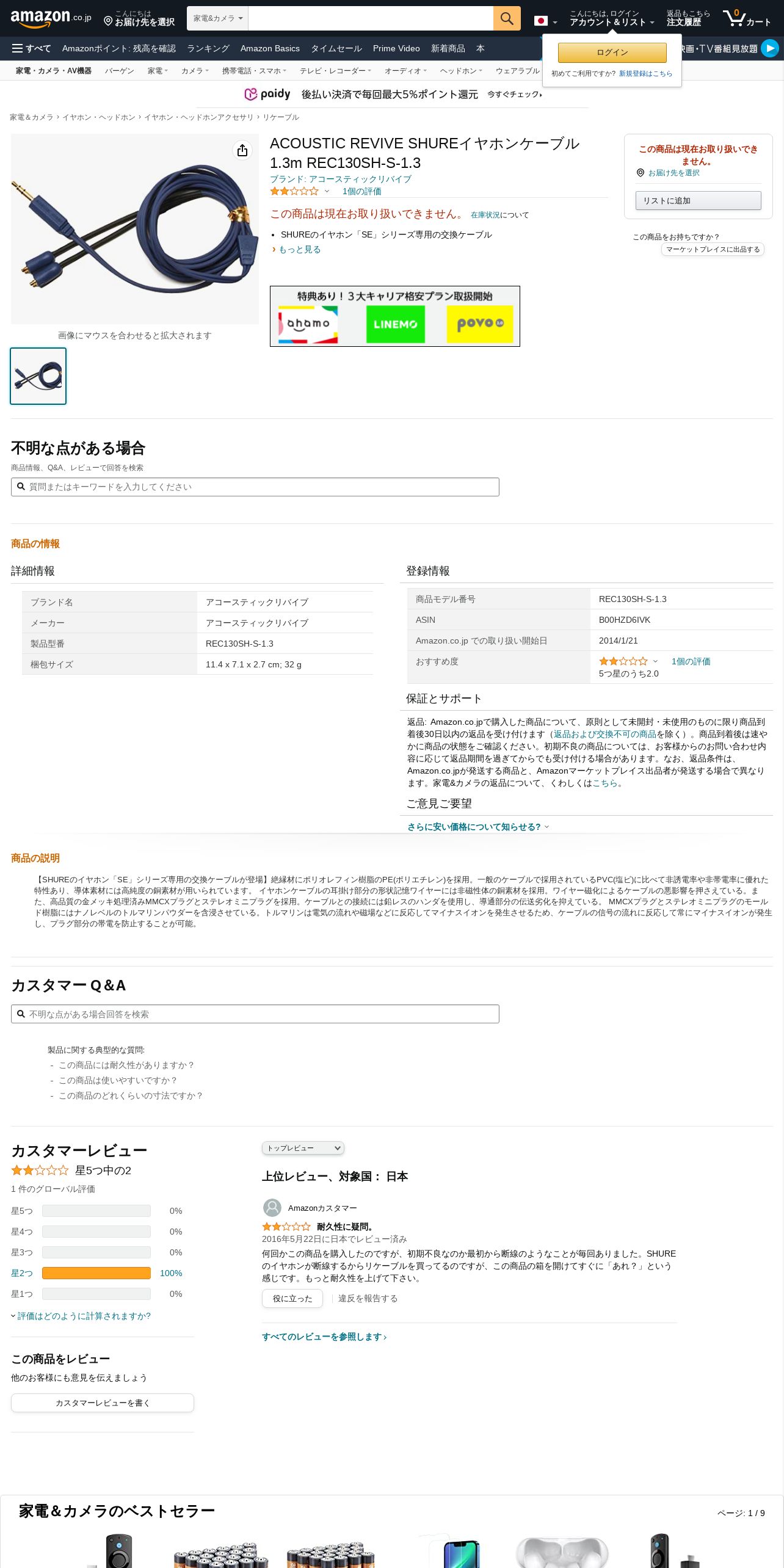Expand もっと見る under product bullets
This screenshot has height=1568, width=784.
pyautogui.click(x=296, y=249)
